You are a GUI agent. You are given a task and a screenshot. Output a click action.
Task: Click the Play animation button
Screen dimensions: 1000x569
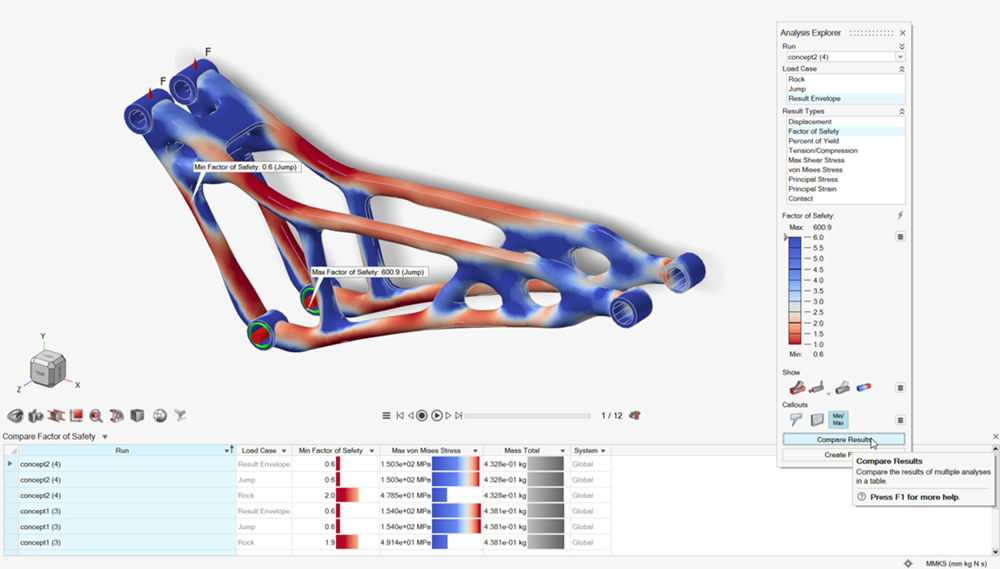(x=437, y=415)
